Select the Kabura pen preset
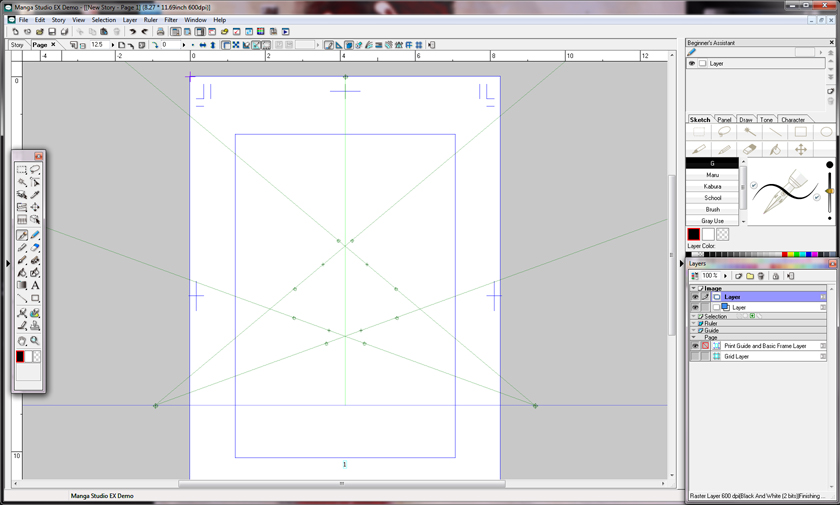Screen dimensions: 840x505 [712, 186]
